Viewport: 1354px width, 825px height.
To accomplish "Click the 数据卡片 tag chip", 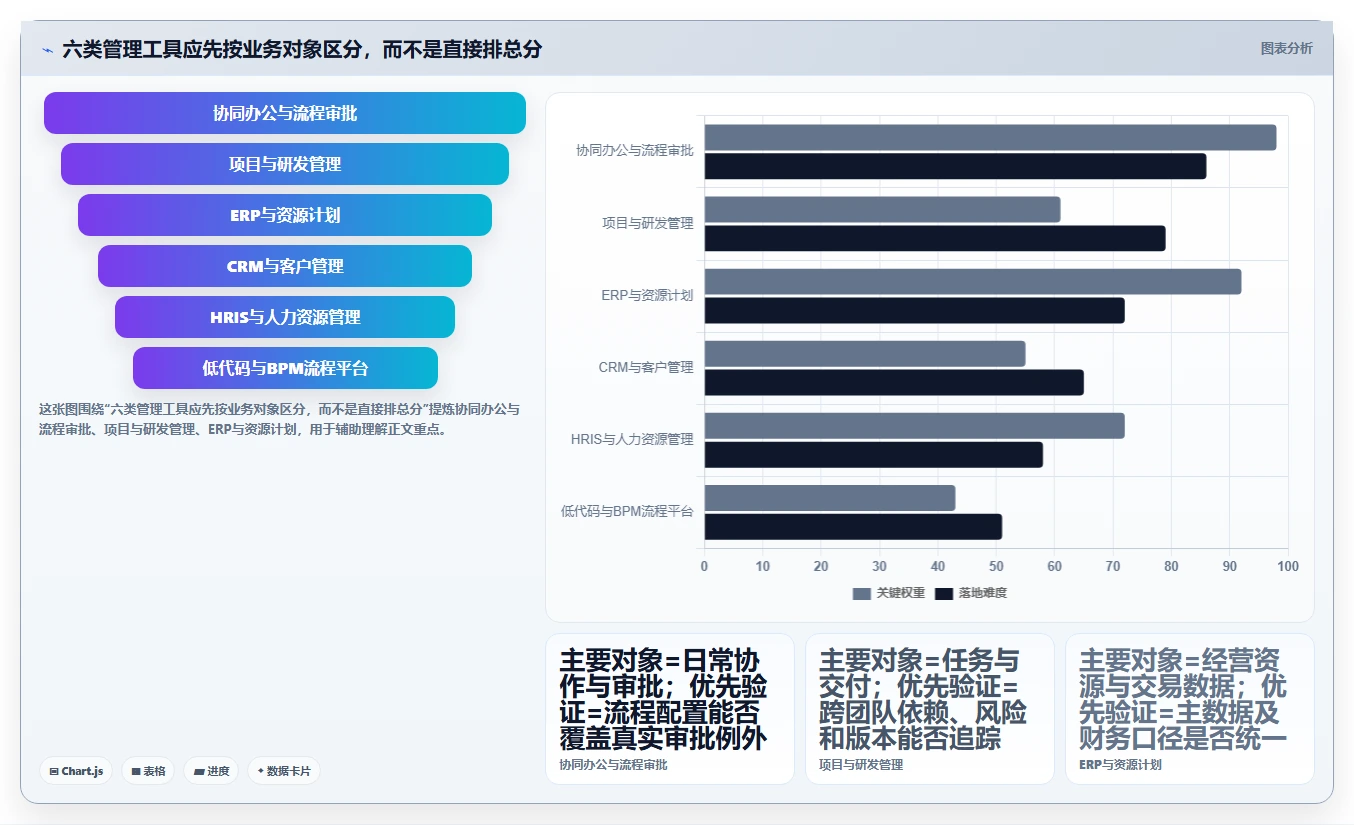I will point(284,771).
